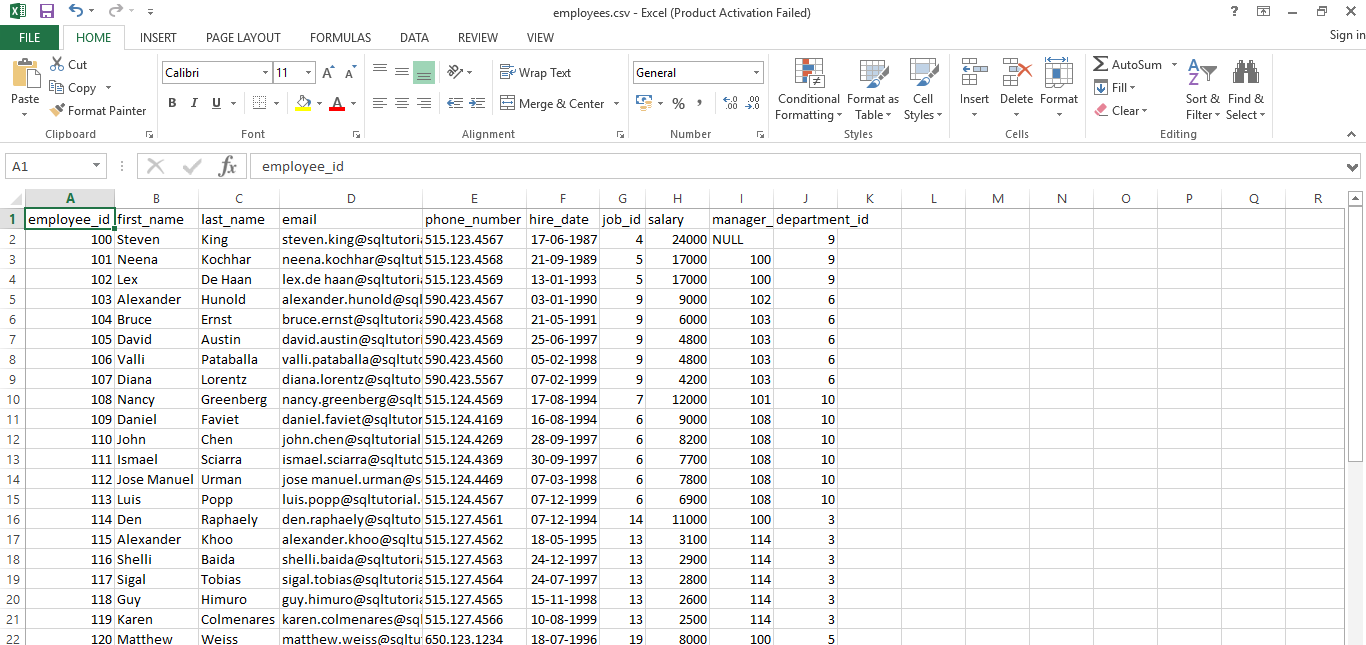This screenshot has width=1366, height=645.
Task: Click the Percent Style icon
Action: coord(678,101)
